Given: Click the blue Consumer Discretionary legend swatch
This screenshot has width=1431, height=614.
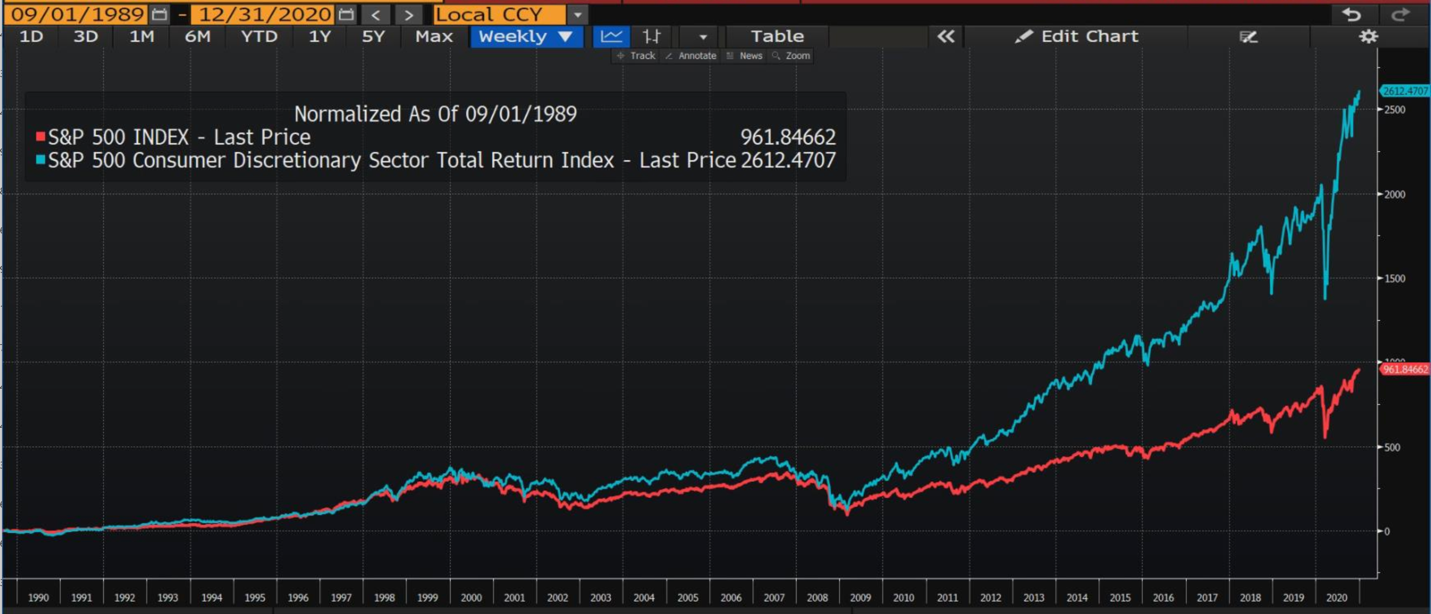Looking at the screenshot, I should coord(41,160).
